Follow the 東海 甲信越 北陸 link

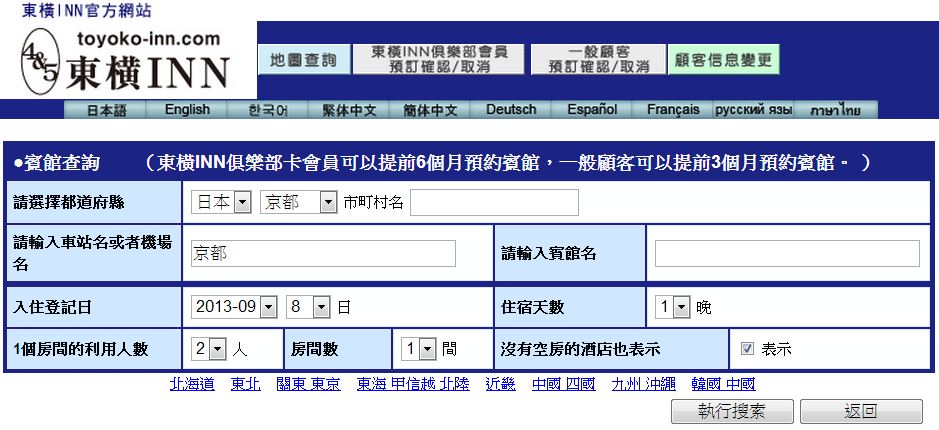(413, 384)
